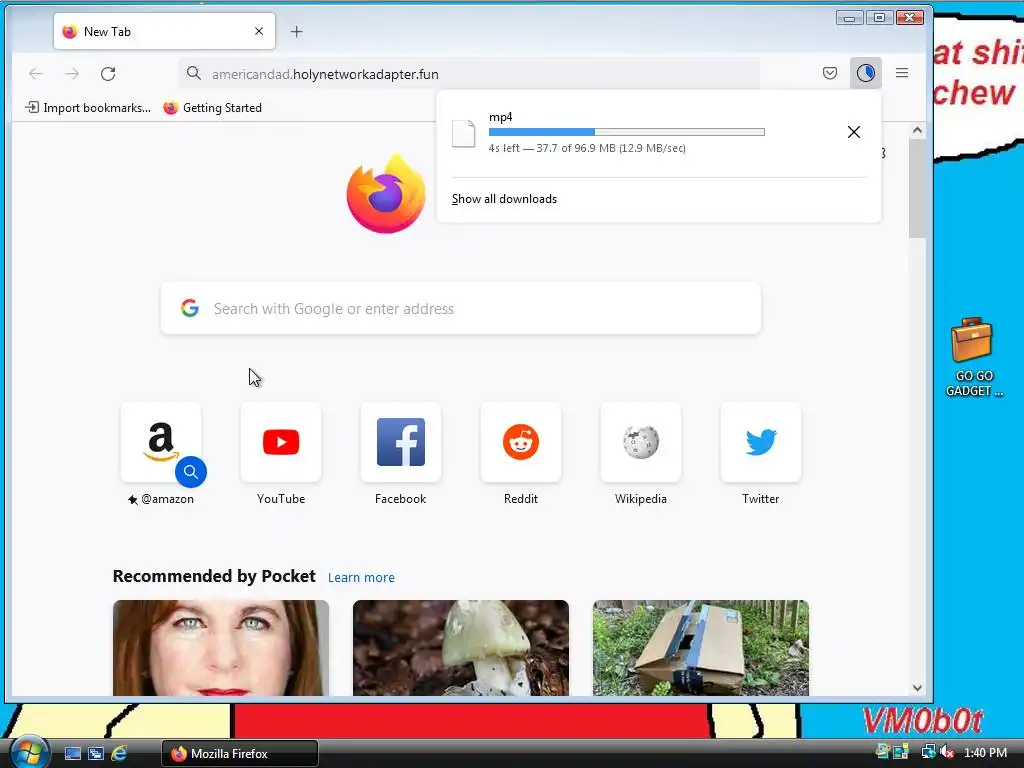Click page scrollbar down arrow
This screenshot has height=768, width=1024.
917,688
